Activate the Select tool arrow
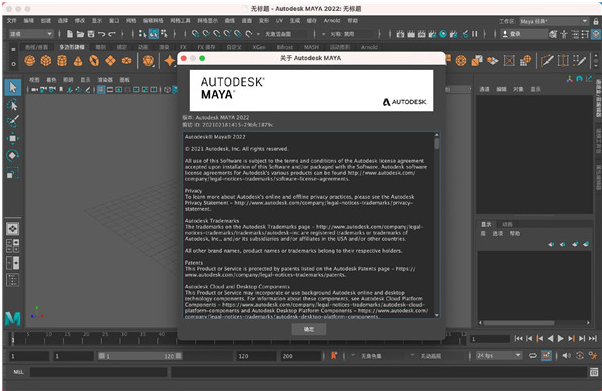This screenshot has height=391, width=602. click(13, 87)
